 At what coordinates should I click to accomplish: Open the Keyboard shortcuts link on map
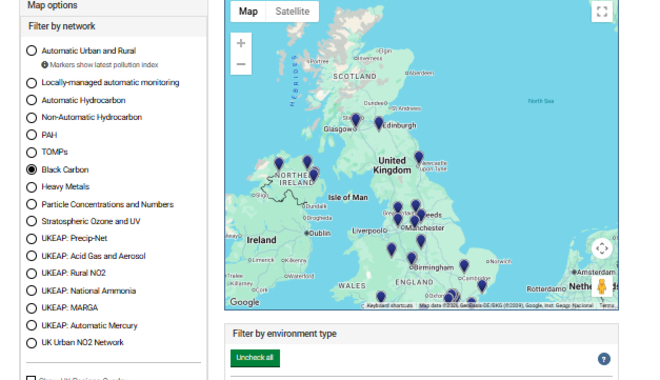pos(389,306)
